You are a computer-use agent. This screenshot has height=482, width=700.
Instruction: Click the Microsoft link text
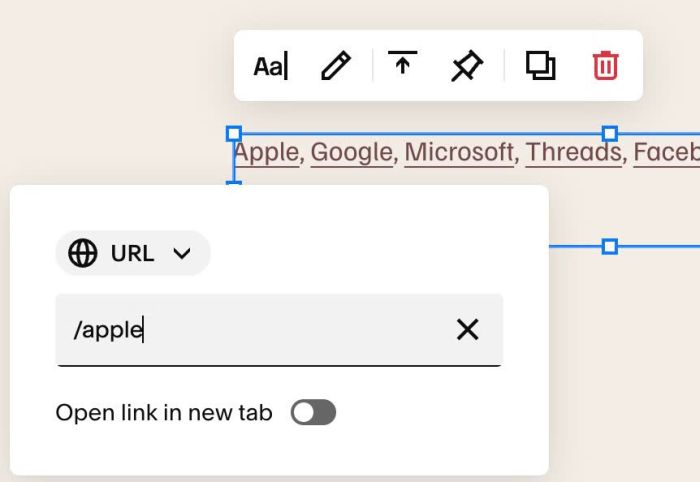pos(459,152)
